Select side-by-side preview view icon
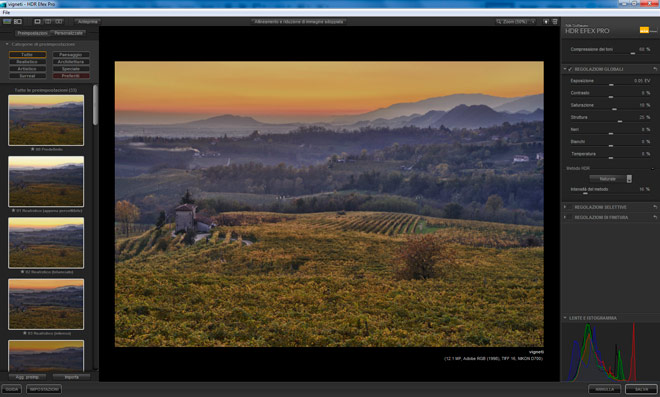Viewport: 660px width, 397px height. coord(59,21)
